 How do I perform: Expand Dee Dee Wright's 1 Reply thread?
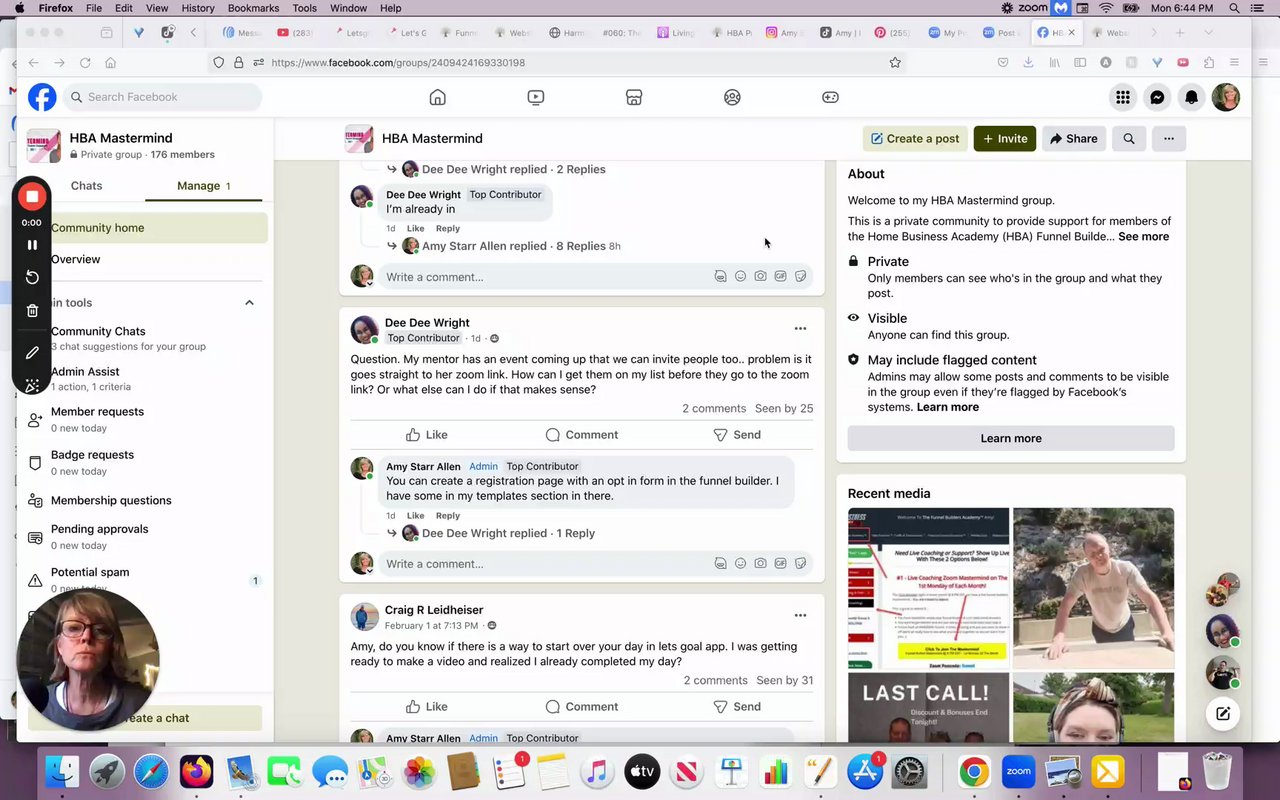[508, 533]
